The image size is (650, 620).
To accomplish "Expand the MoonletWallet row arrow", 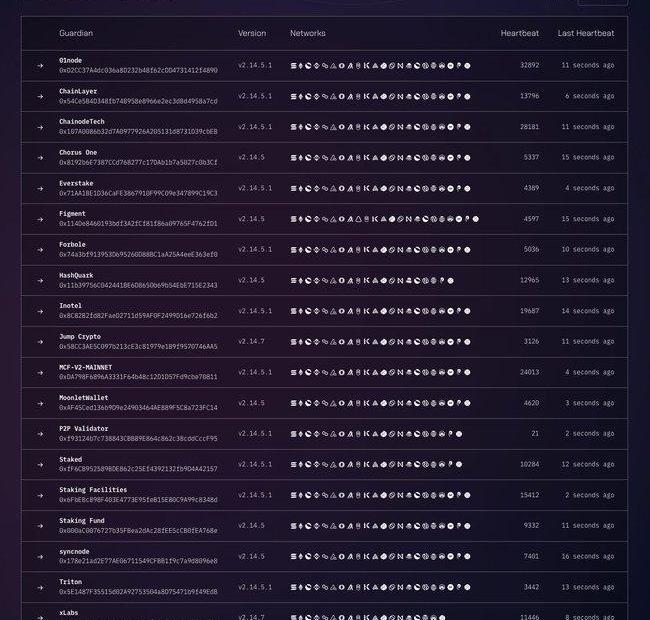I will pos(41,404).
